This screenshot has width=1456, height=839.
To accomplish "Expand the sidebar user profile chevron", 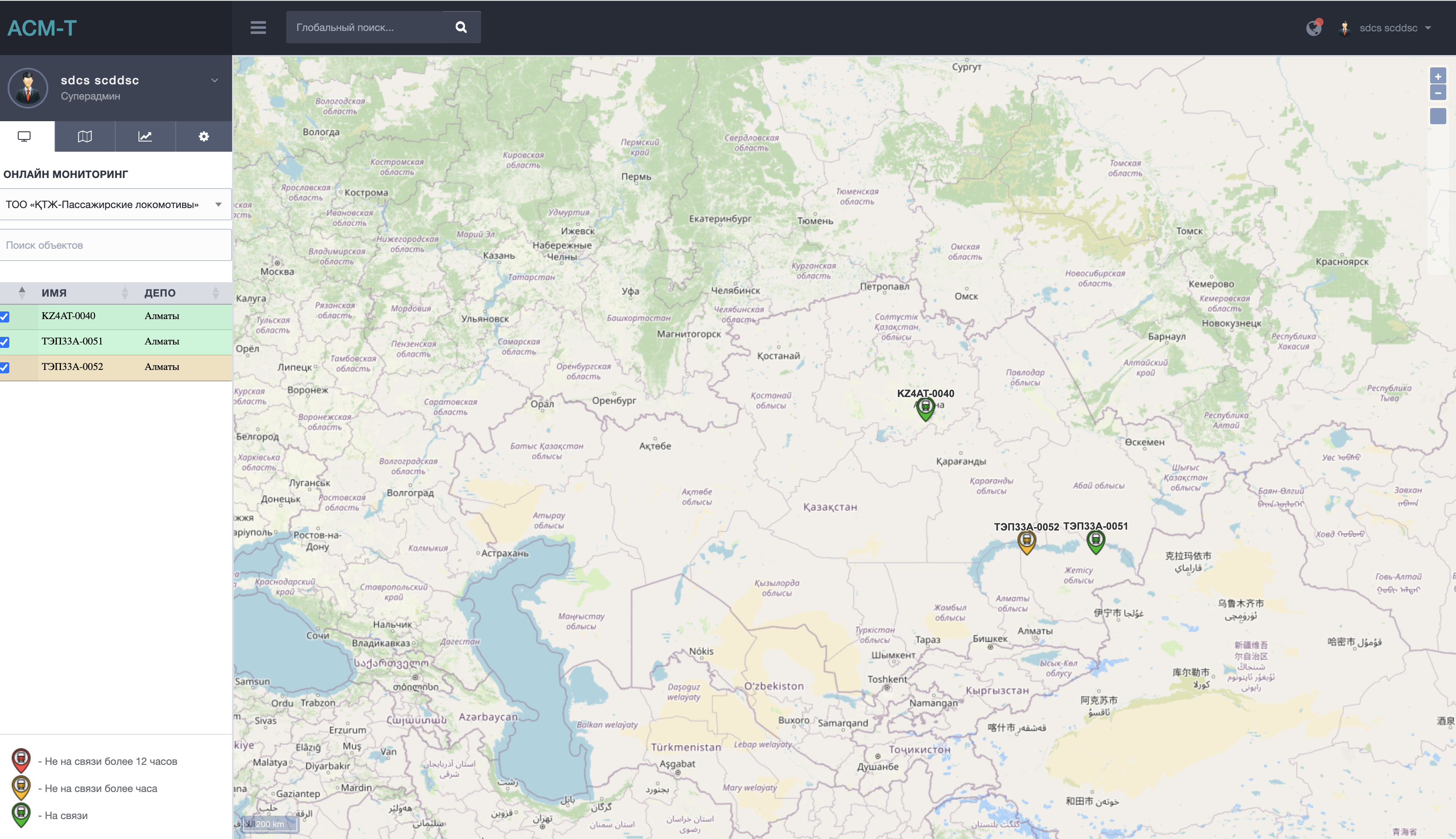I will coord(214,81).
